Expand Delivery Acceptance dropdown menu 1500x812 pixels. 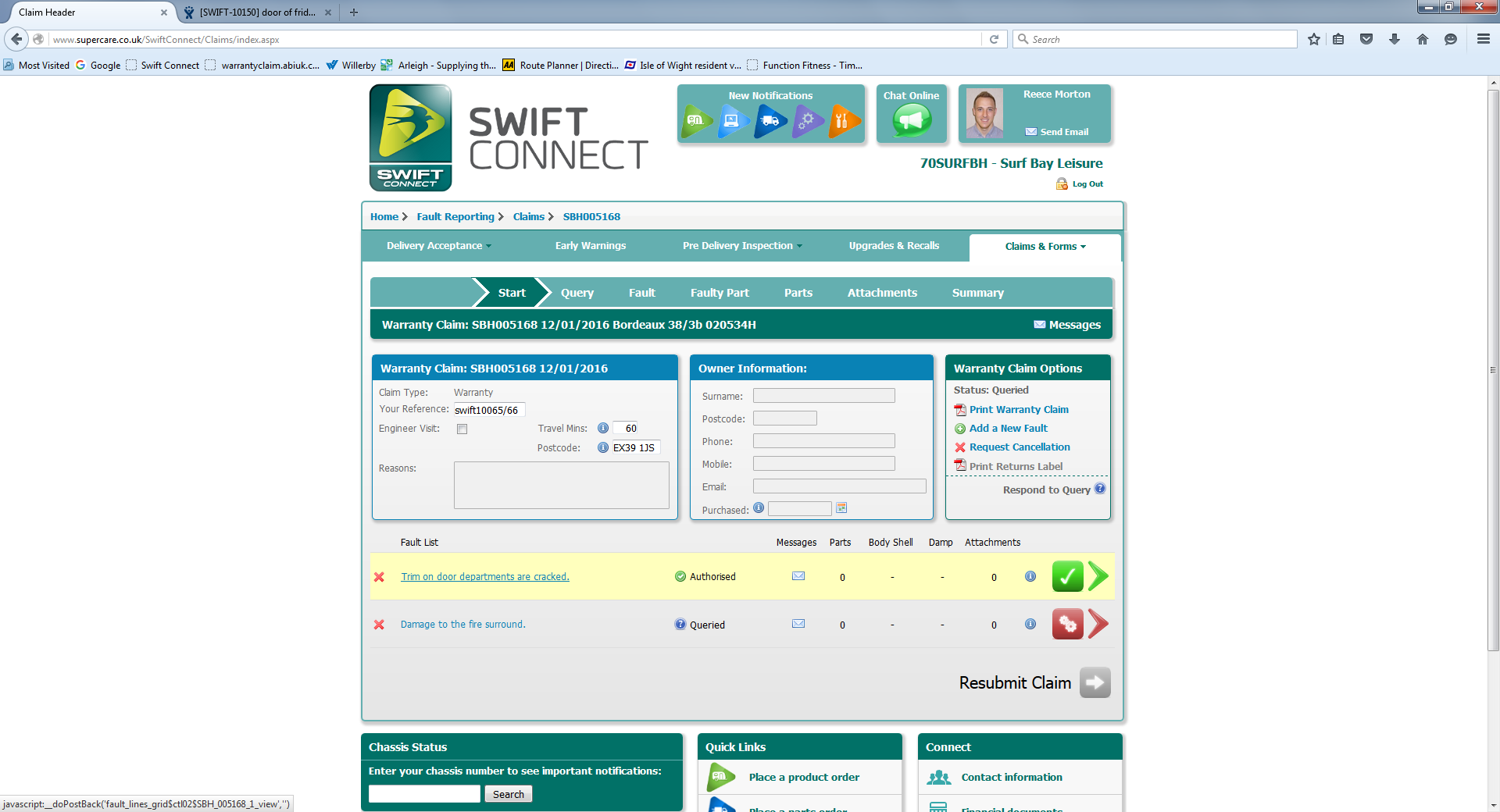coord(439,245)
